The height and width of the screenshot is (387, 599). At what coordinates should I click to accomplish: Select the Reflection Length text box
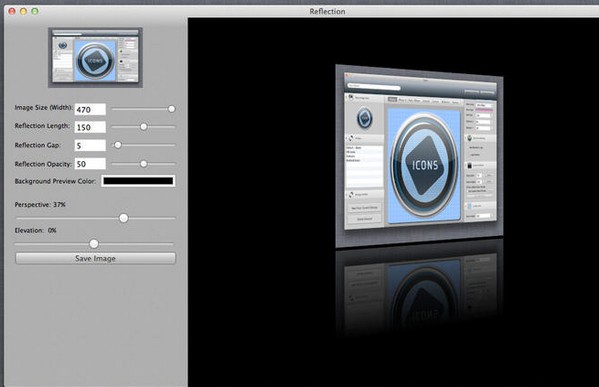(x=90, y=127)
